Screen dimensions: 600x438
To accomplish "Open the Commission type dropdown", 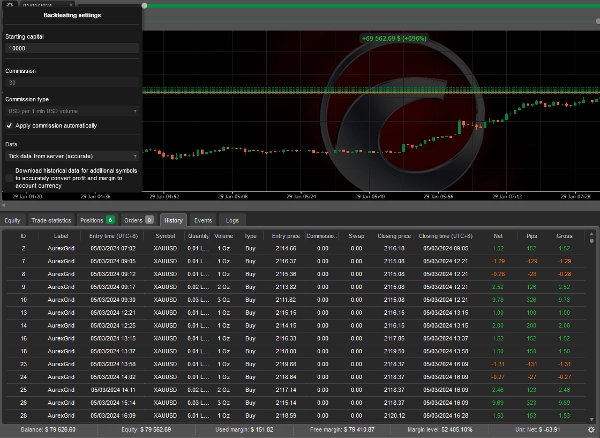I will 72,111.
